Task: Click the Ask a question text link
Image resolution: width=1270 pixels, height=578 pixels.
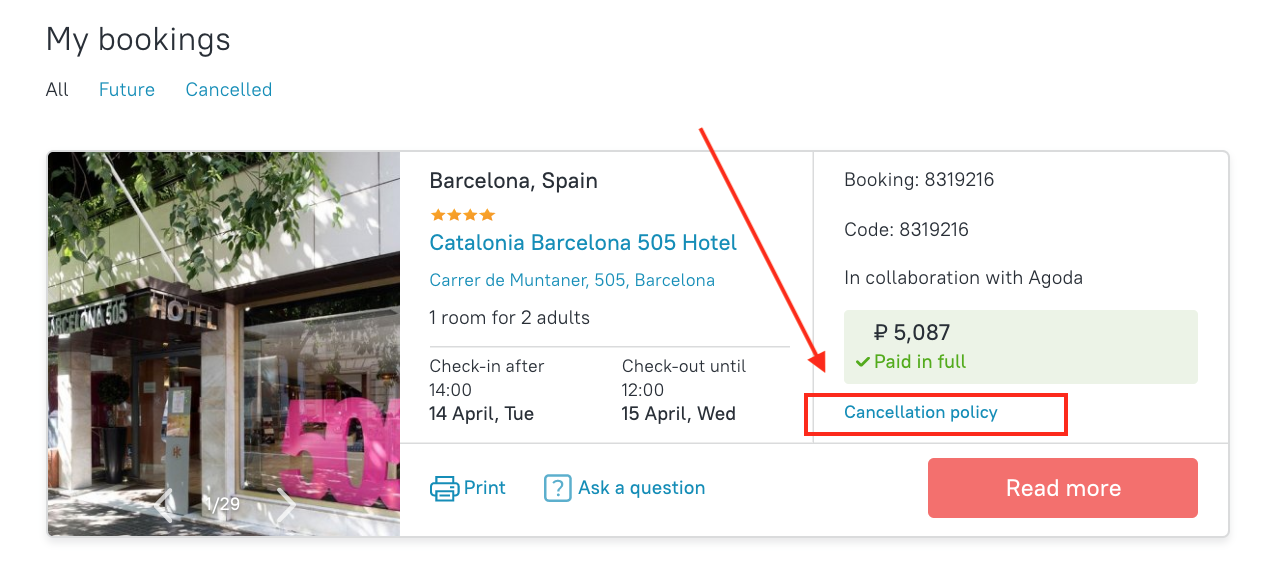Action: tap(642, 488)
